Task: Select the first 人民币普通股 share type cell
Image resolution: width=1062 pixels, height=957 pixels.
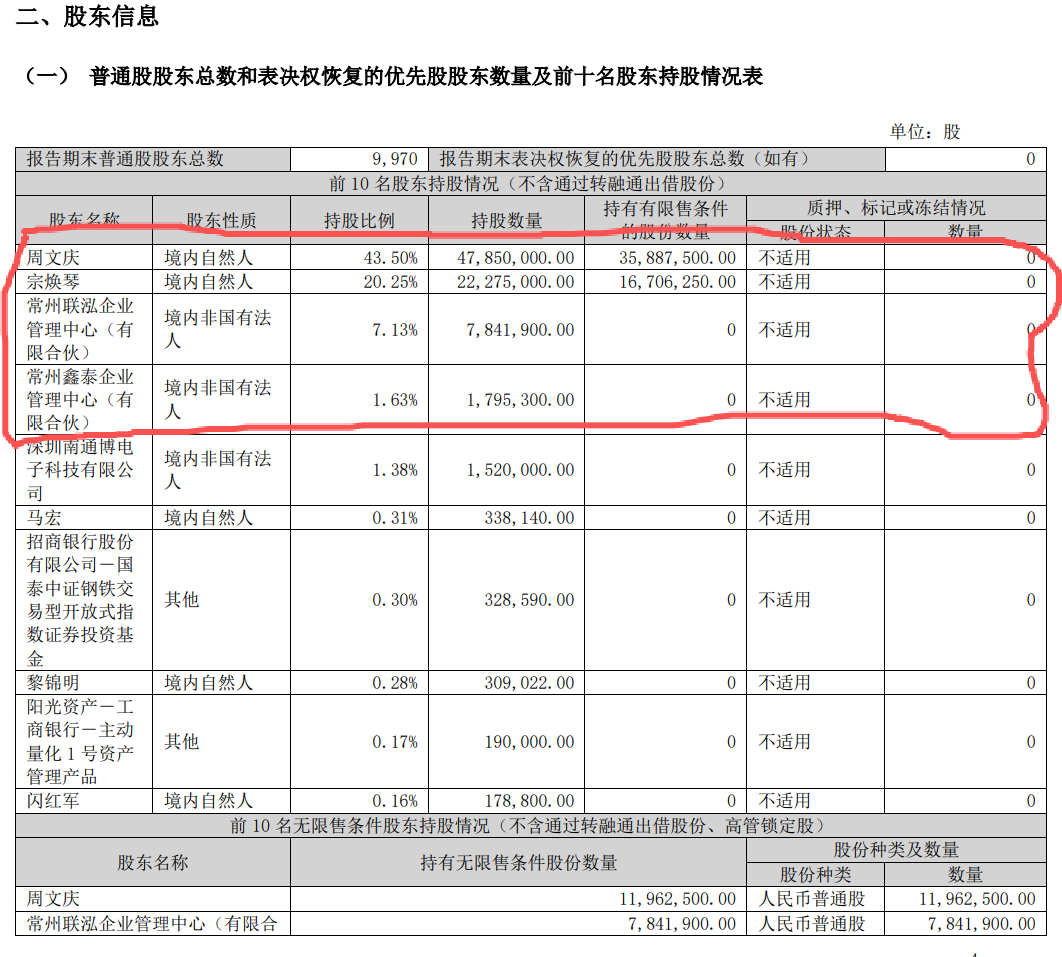Action: pyautogui.click(x=811, y=899)
